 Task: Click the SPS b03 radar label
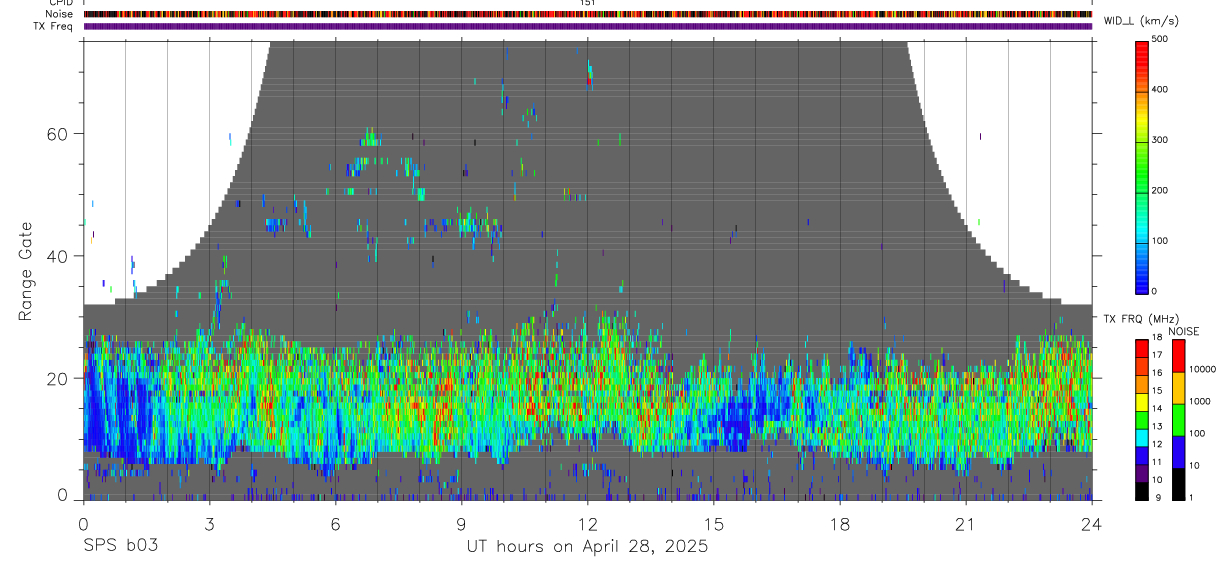coord(120,546)
